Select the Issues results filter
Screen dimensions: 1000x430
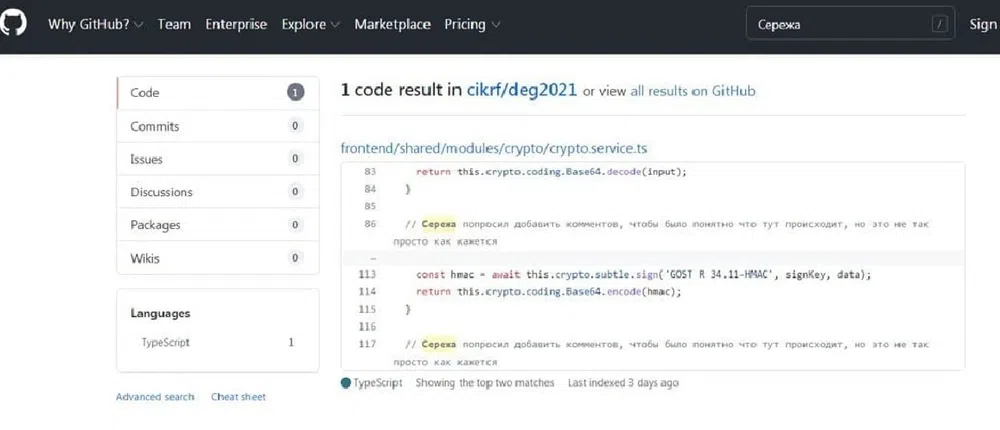click(x=217, y=159)
